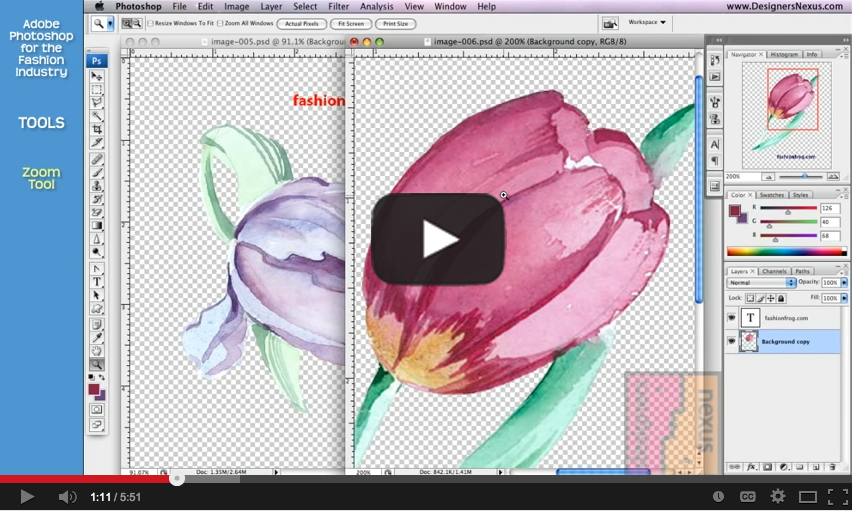Open the Filter menu
852x511 pixels.
pyautogui.click(x=338, y=7)
